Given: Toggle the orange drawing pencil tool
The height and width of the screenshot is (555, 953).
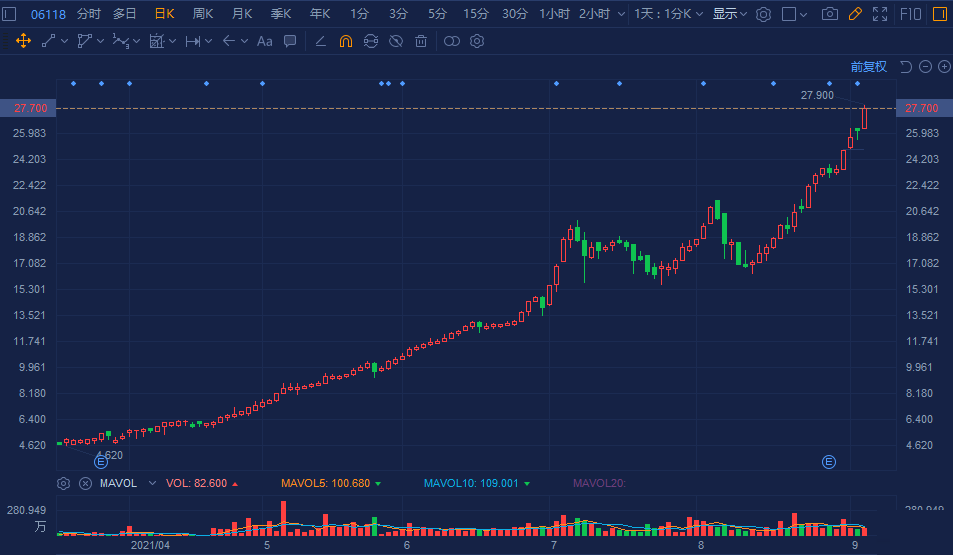Looking at the screenshot, I should pyautogui.click(x=855, y=14).
